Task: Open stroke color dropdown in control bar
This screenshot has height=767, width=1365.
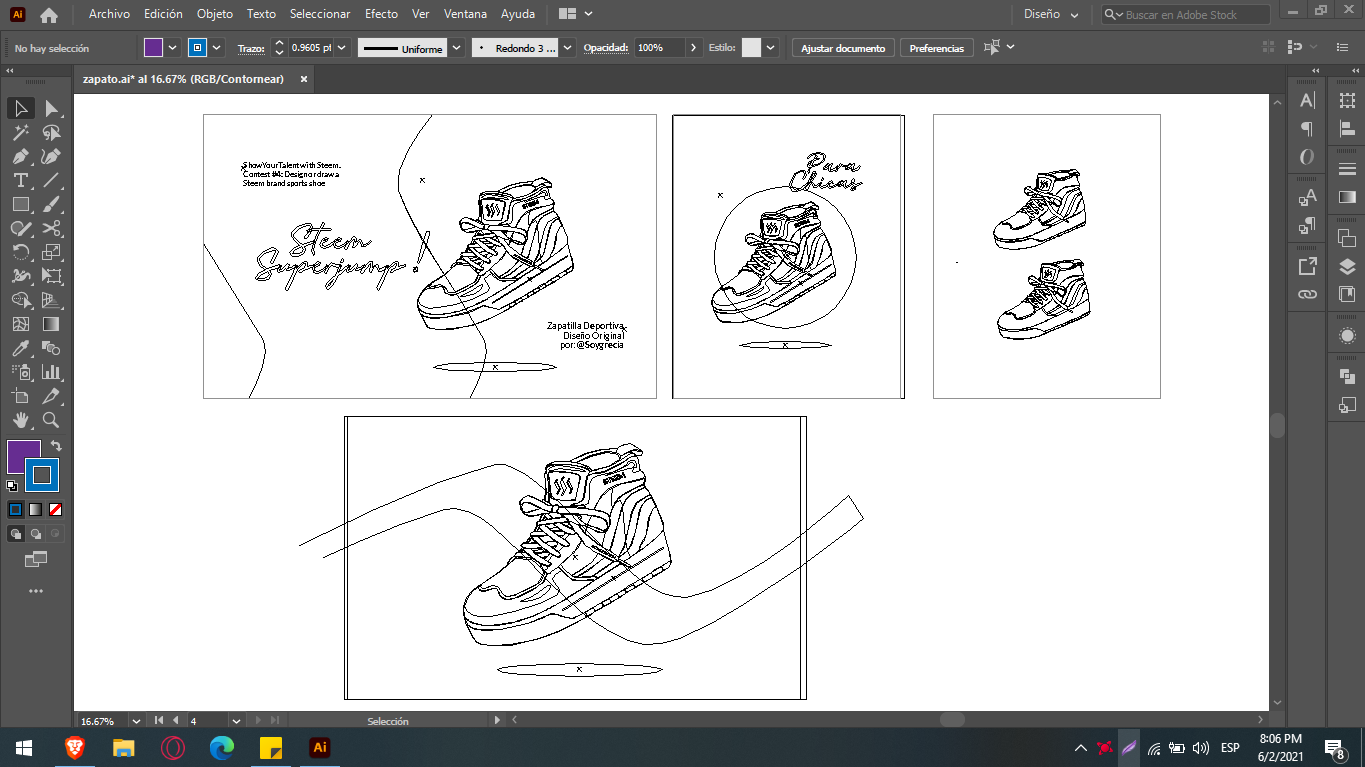Action: coord(217,48)
